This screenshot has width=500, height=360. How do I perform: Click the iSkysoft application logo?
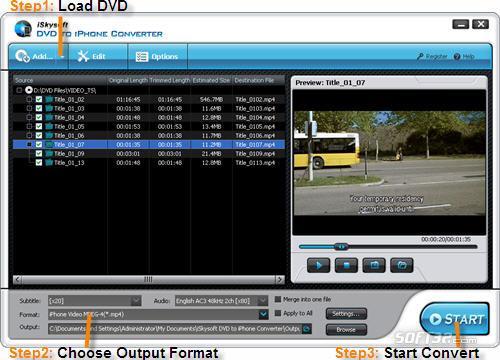[x=23, y=29]
